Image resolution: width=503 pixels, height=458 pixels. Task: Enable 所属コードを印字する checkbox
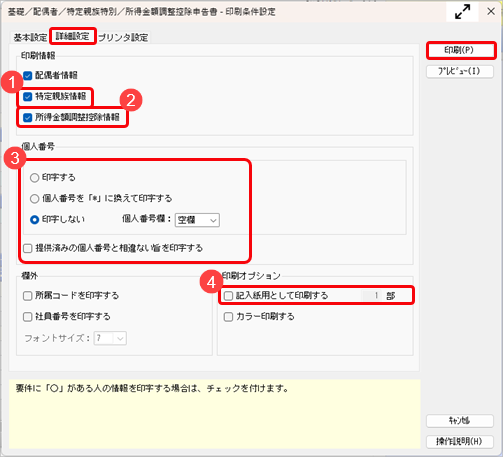coord(27,296)
